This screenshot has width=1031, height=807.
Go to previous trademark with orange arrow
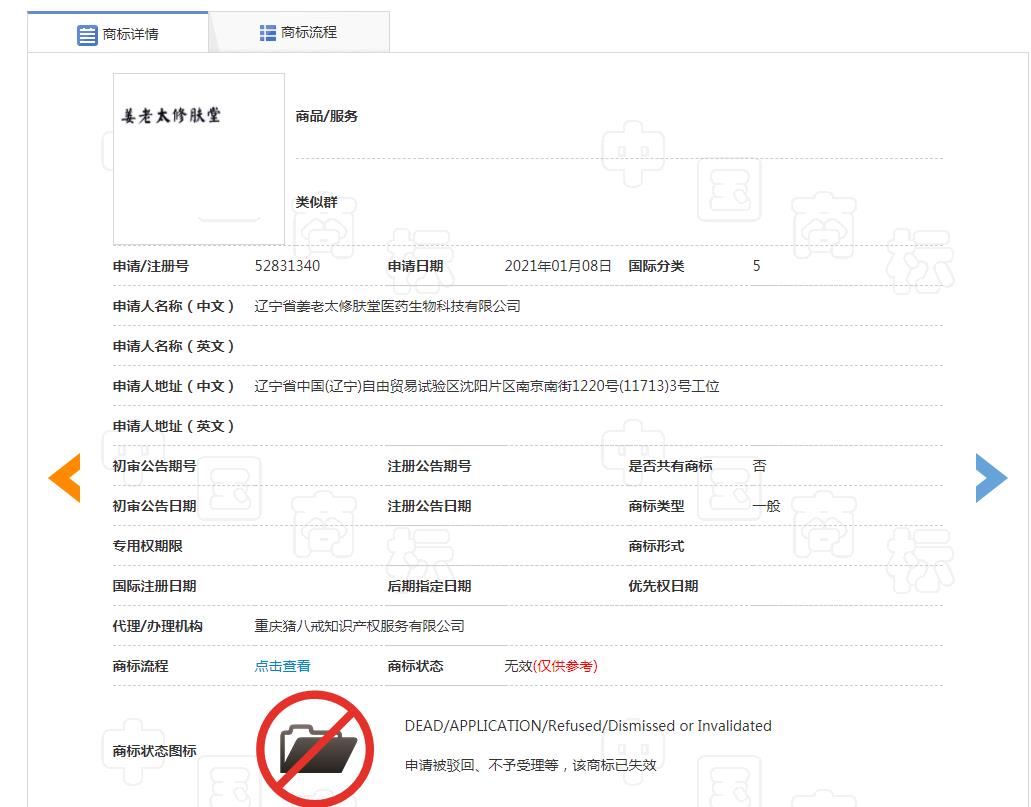[64, 477]
